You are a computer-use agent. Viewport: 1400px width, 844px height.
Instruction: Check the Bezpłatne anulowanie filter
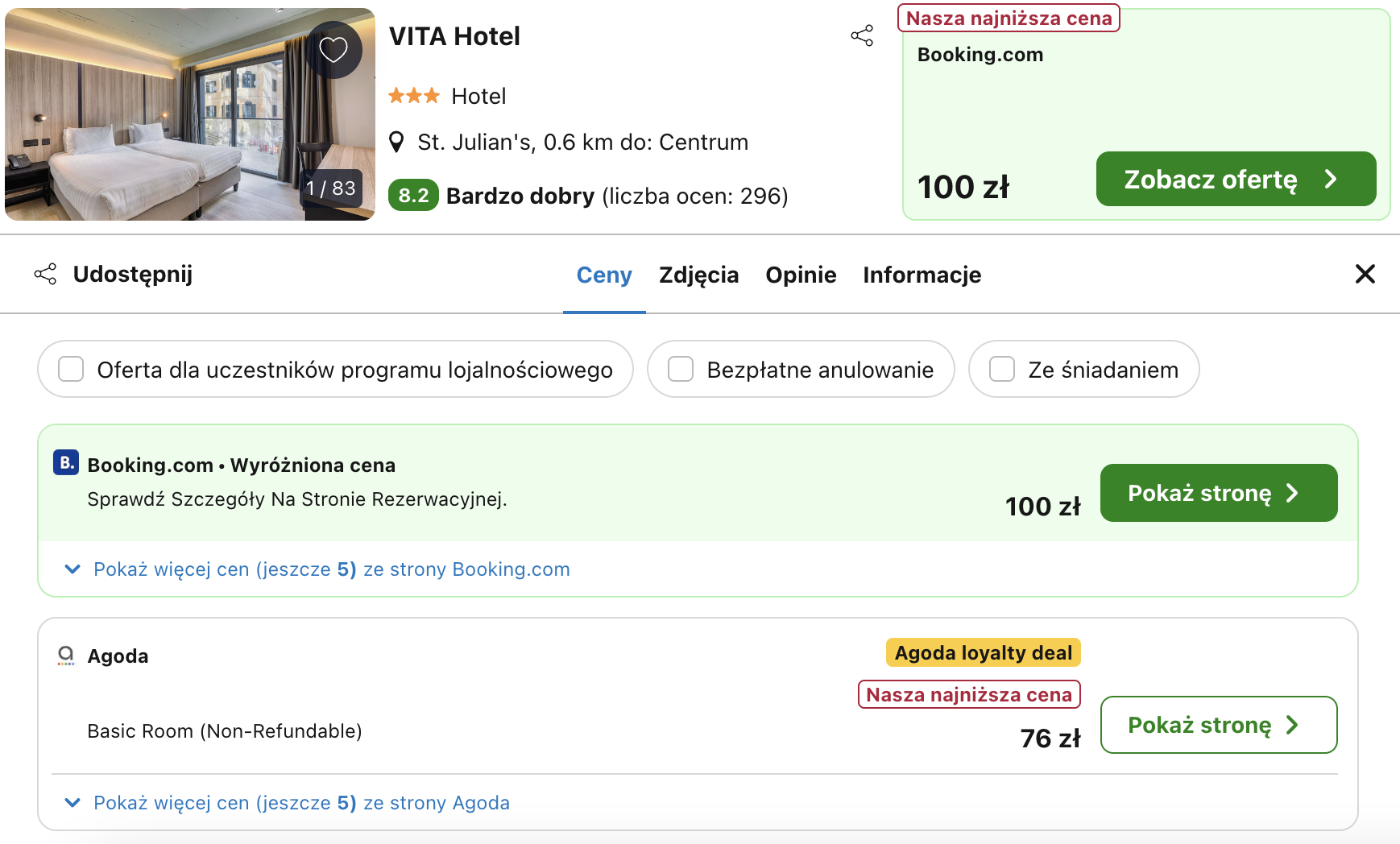[681, 370]
